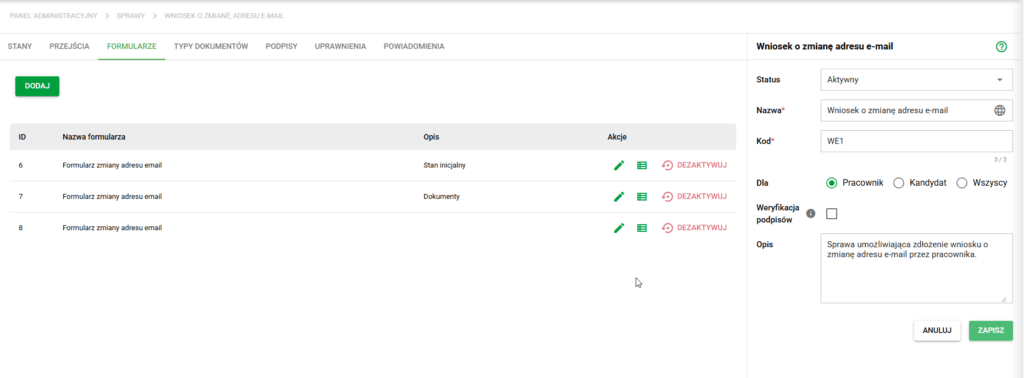Edit form with ID 6 using pencil icon
Viewport: 1024px width, 378px height.
[x=619, y=165]
